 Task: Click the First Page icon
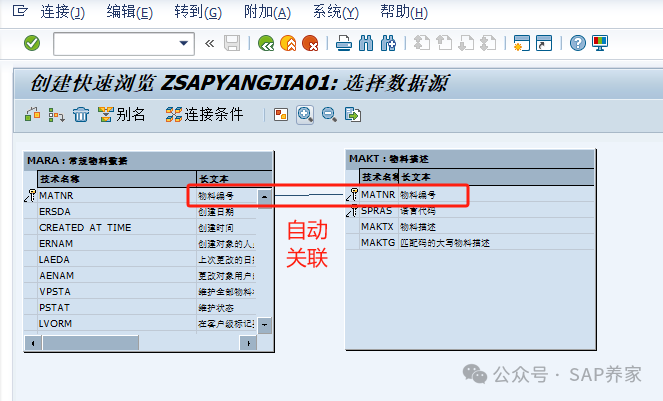coord(422,43)
